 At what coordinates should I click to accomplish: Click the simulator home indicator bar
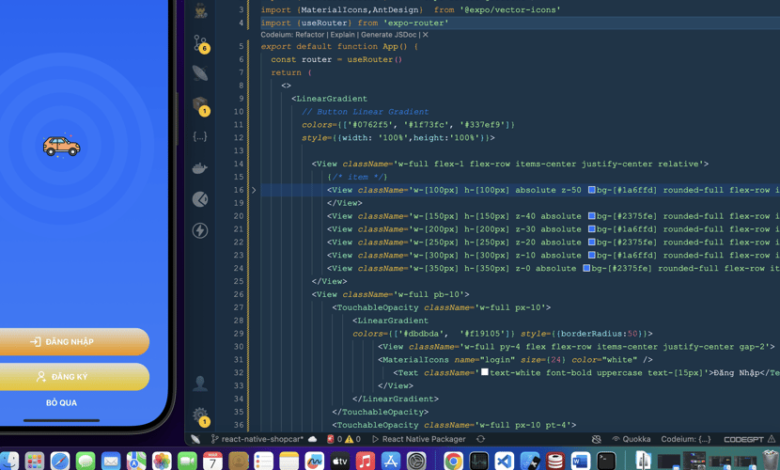coord(62,420)
